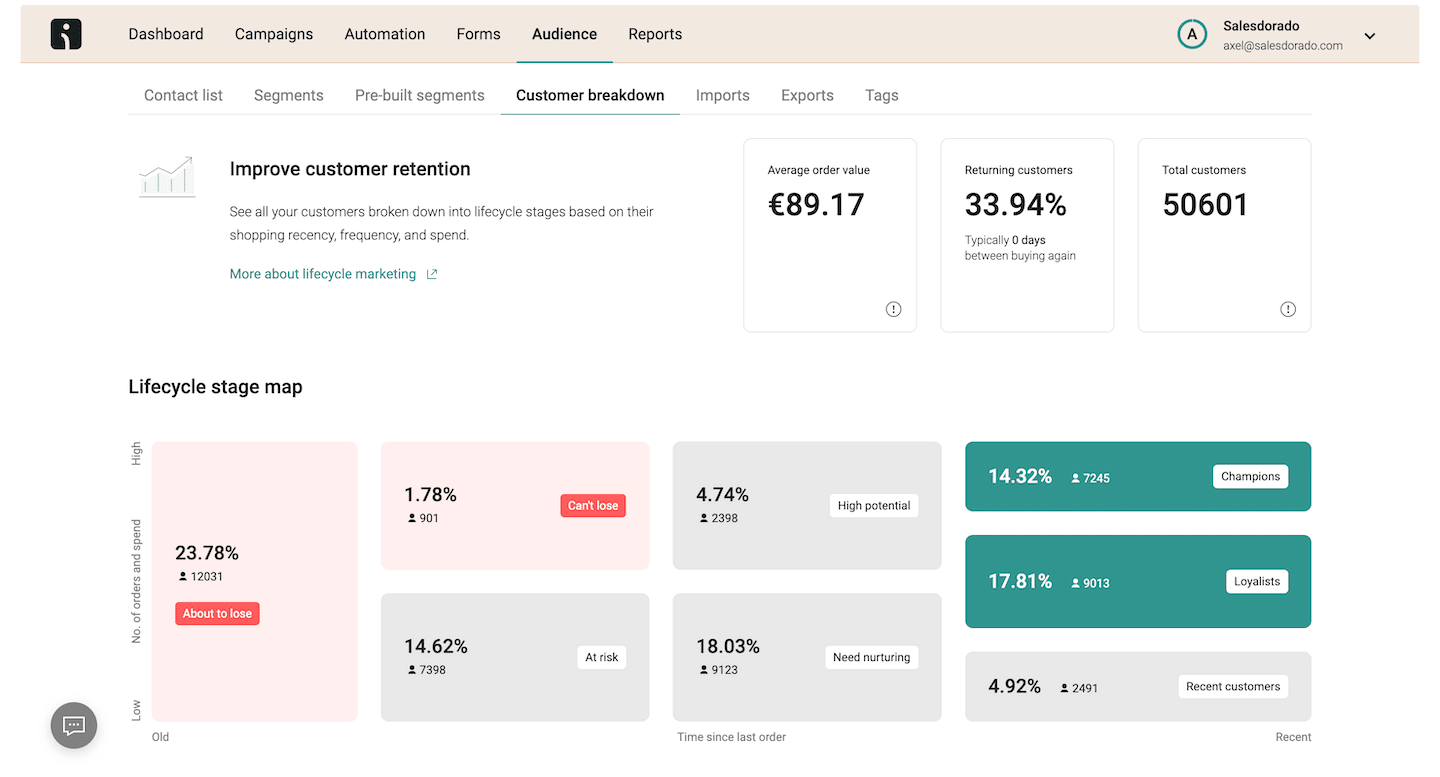This screenshot has width=1440, height=777.
Task: Open the Reports menu
Action: point(655,34)
